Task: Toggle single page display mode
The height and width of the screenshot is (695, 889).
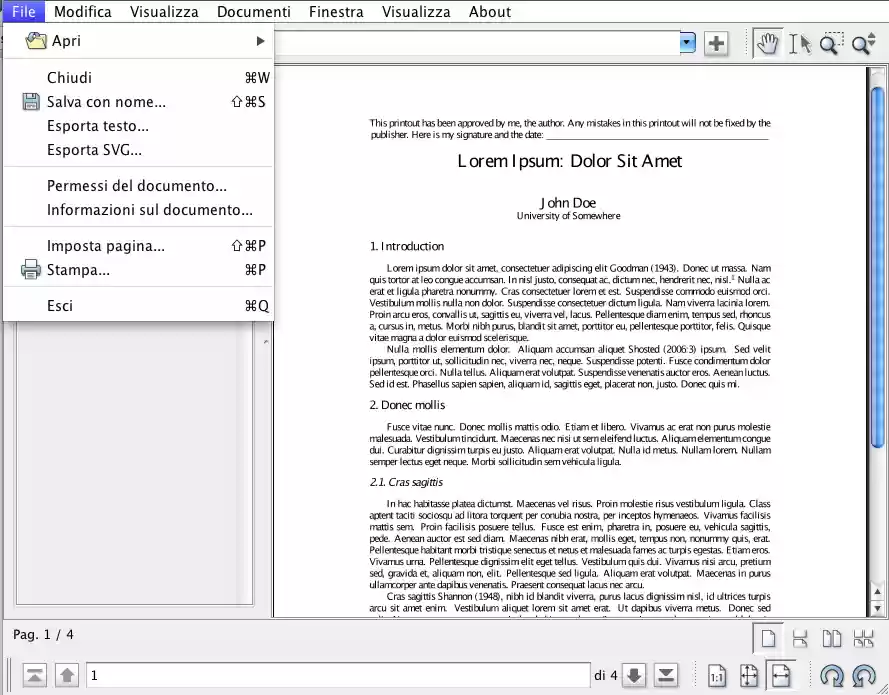Action: (x=766, y=637)
